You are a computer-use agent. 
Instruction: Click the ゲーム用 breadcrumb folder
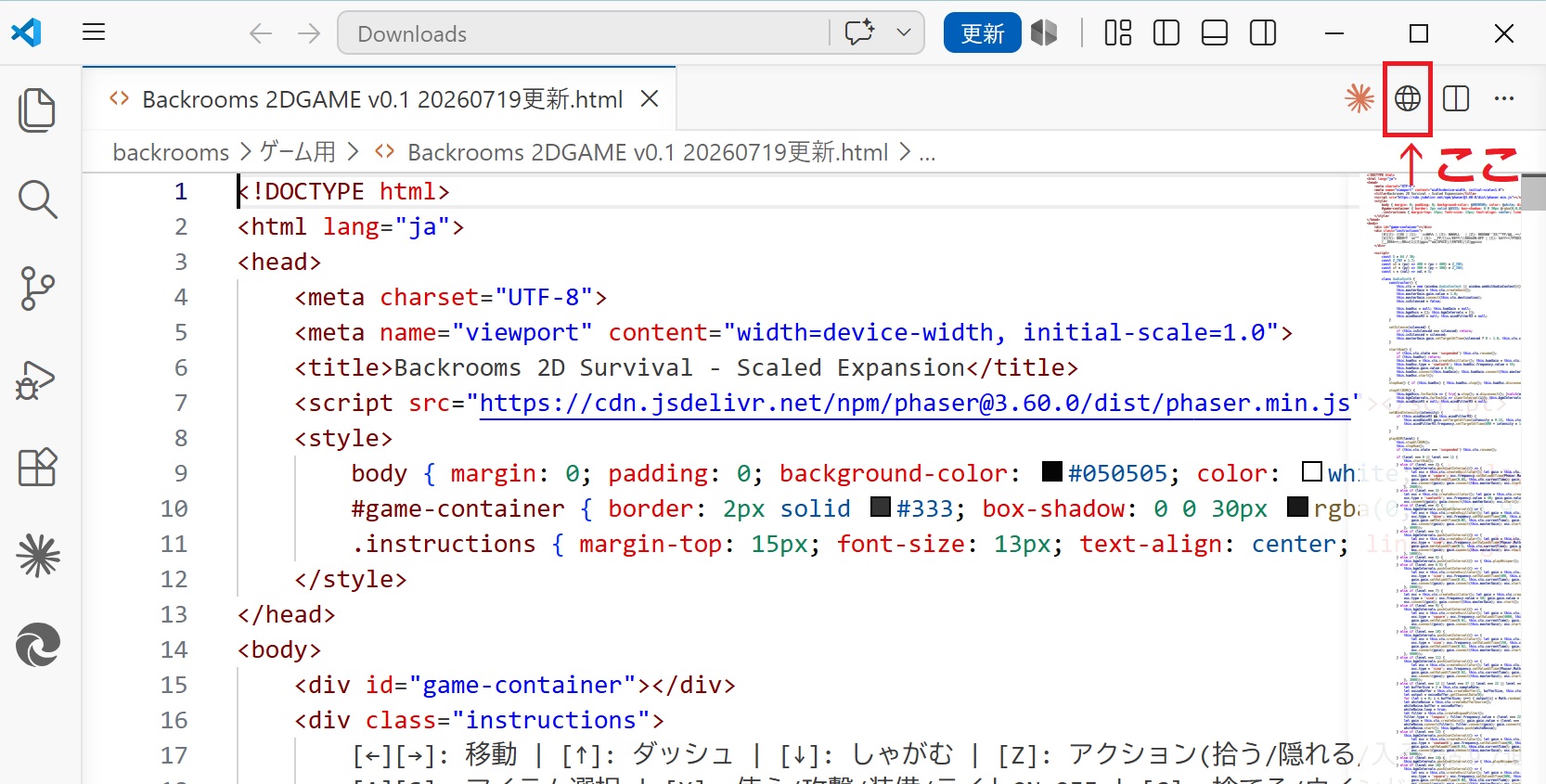(297, 151)
